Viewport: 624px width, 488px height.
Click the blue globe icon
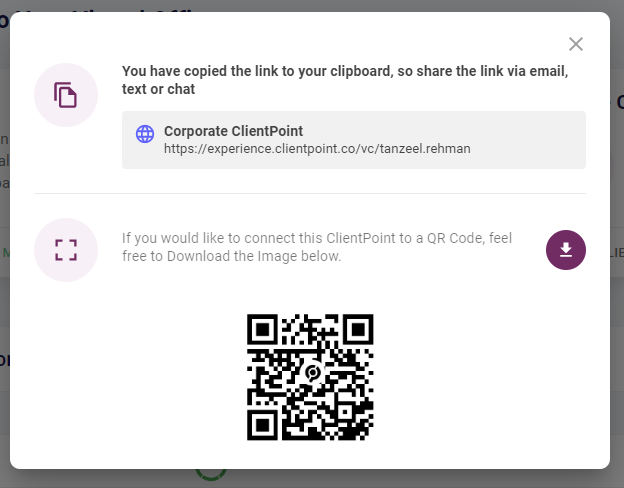145,134
